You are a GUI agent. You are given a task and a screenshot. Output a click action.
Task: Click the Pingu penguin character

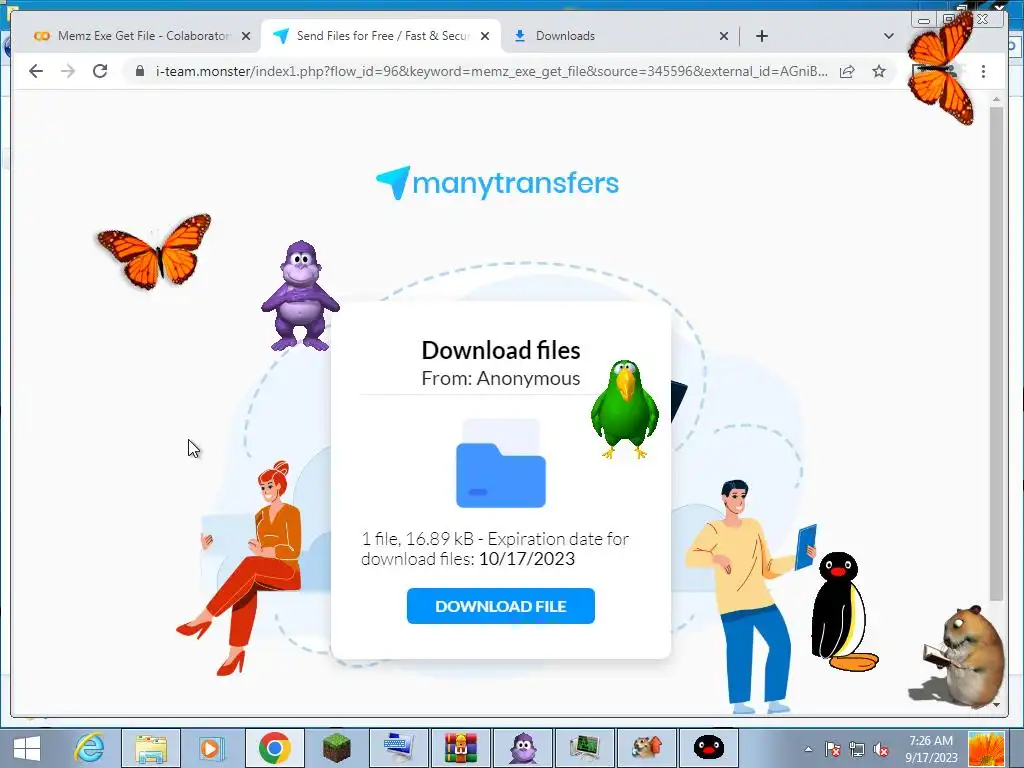point(842,611)
